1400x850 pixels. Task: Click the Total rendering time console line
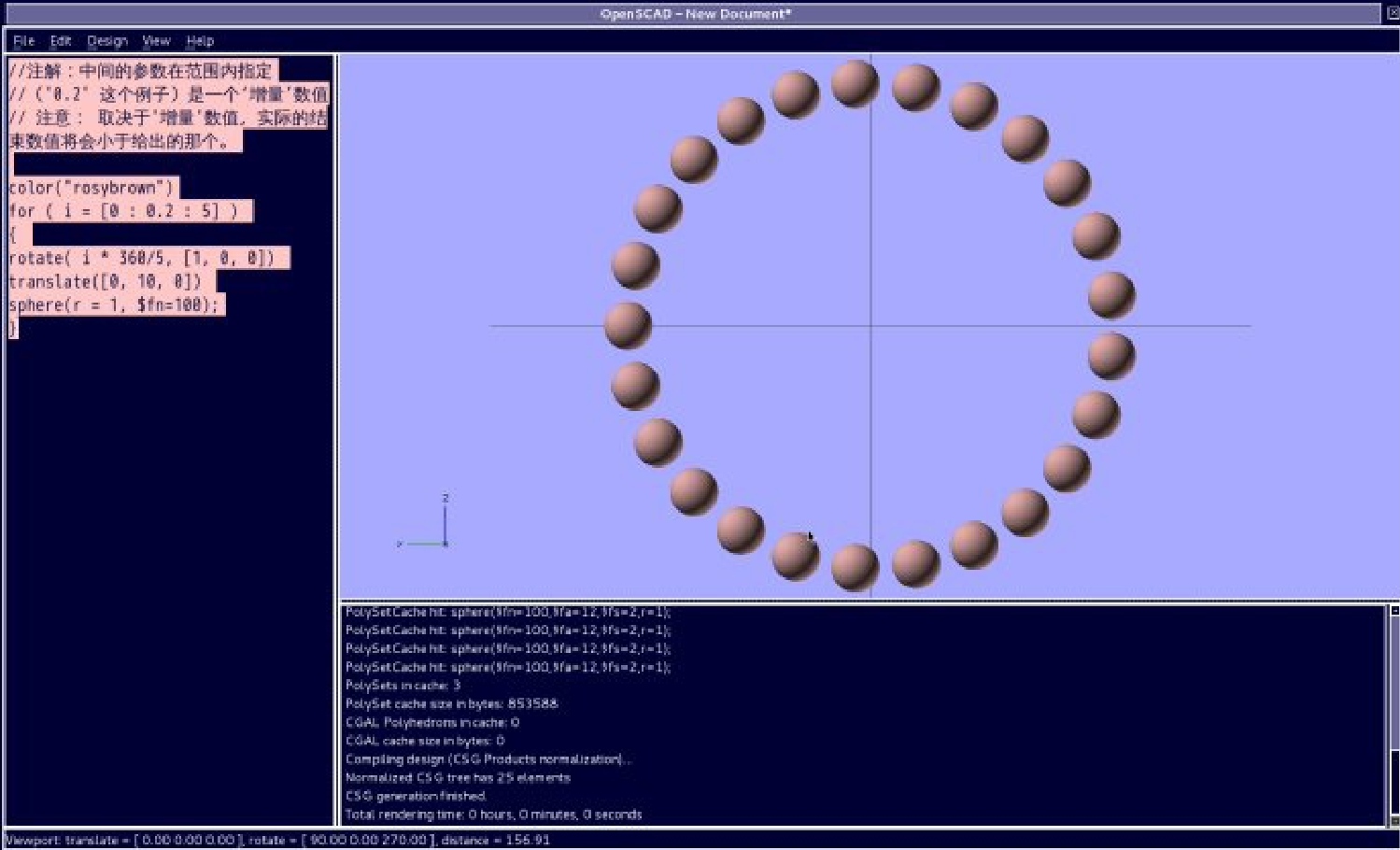[x=493, y=815]
